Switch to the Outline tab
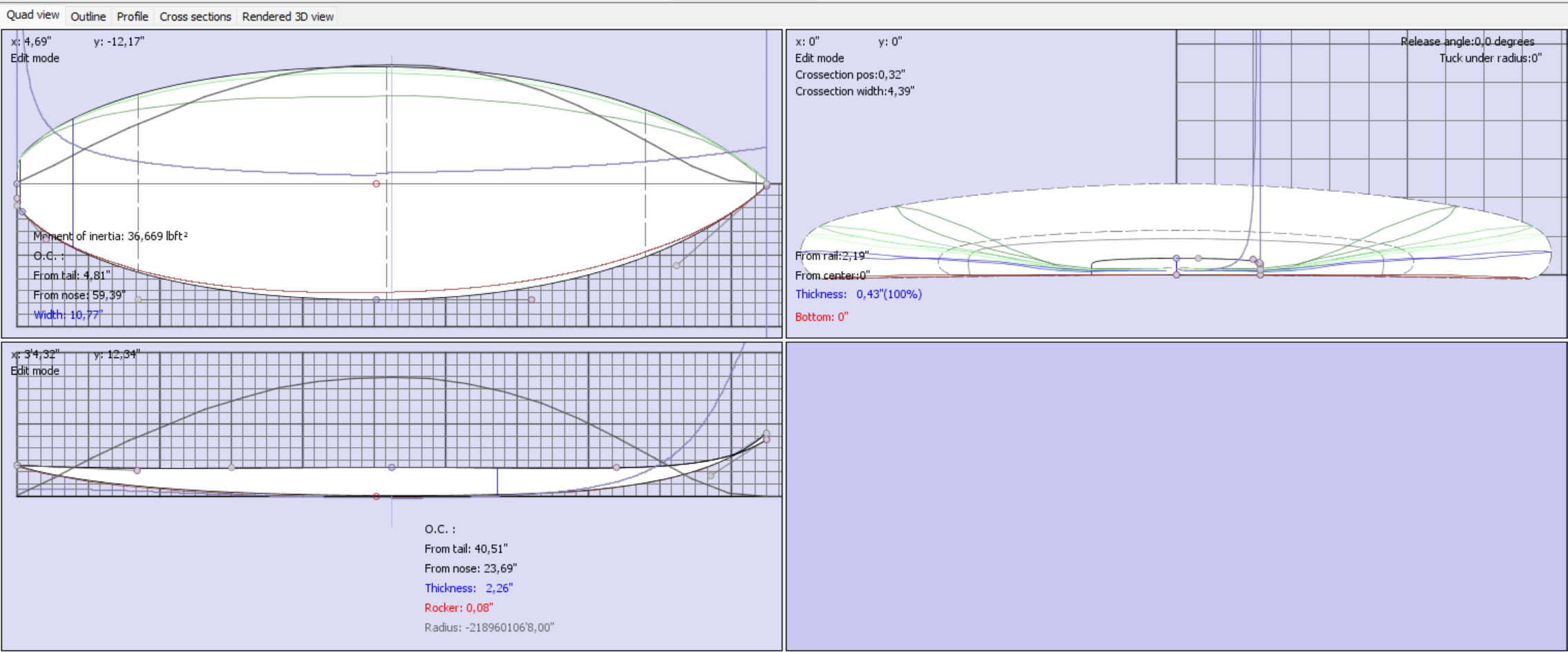The image size is (1568, 652). [x=88, y=17]
